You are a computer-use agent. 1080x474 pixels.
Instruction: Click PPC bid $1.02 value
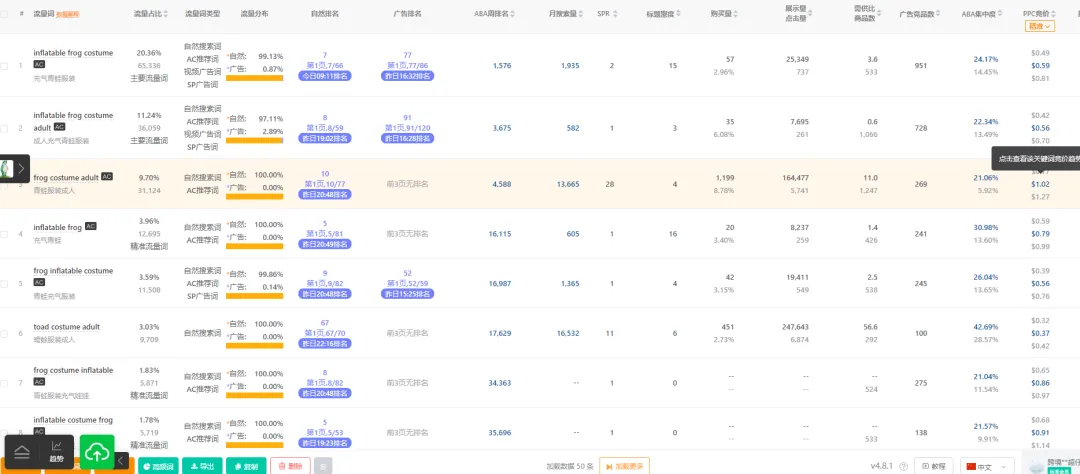tap(1040, 184)
